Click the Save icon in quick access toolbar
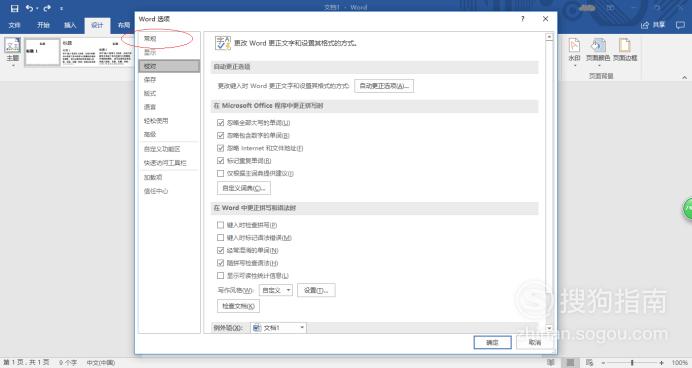Screen dimensions: 692x368 point(15,8)
